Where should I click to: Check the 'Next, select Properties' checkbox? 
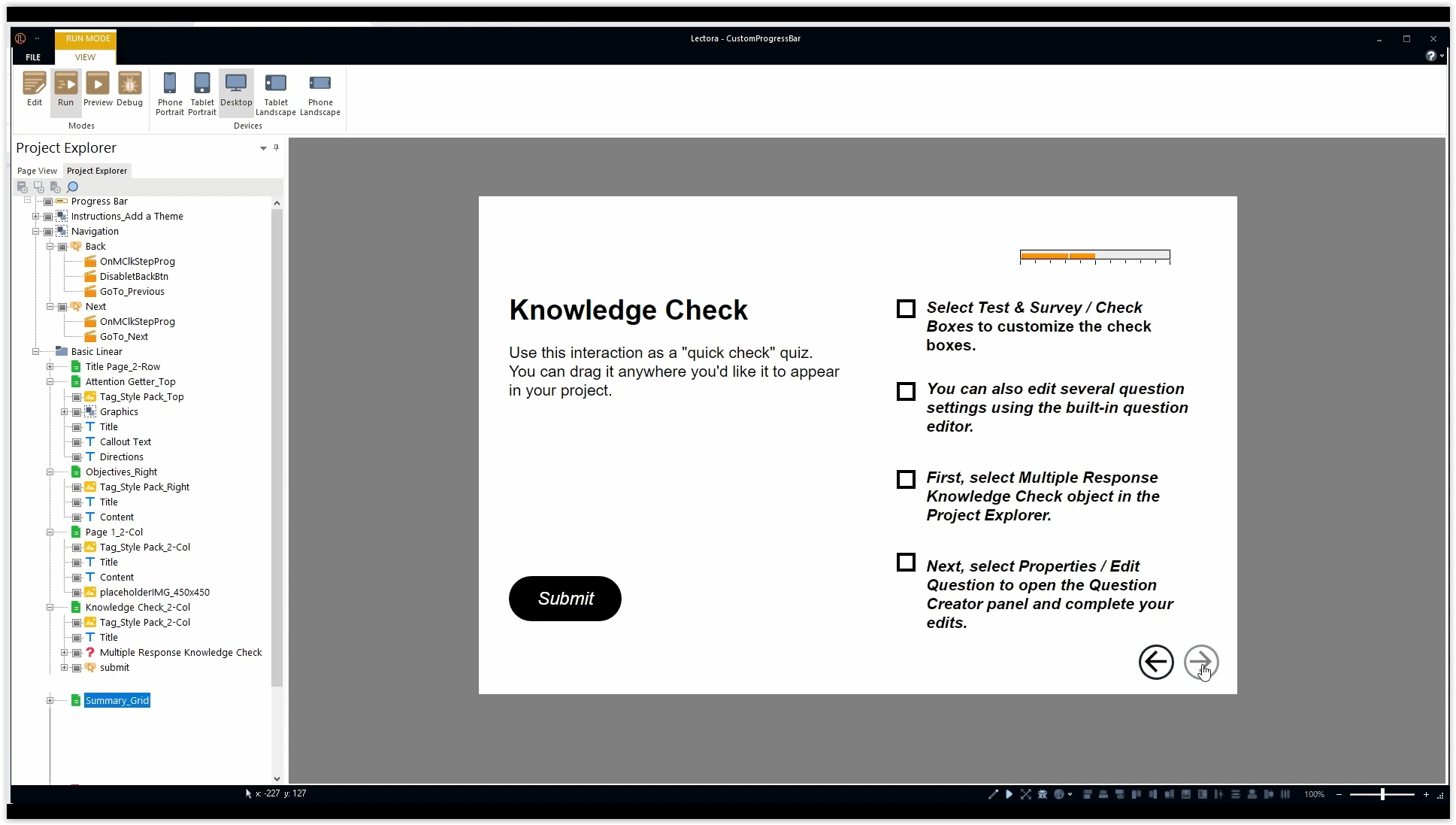click(906, 563)
